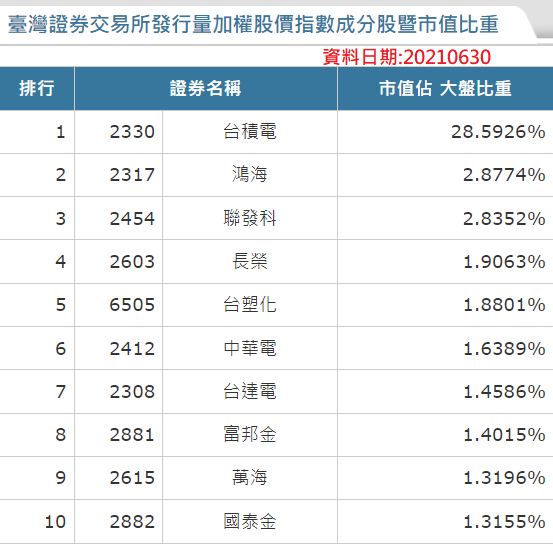Viewport: 553px width, 544px height.
Task: Select stock name 台塑化
Action: click(250, 304)
